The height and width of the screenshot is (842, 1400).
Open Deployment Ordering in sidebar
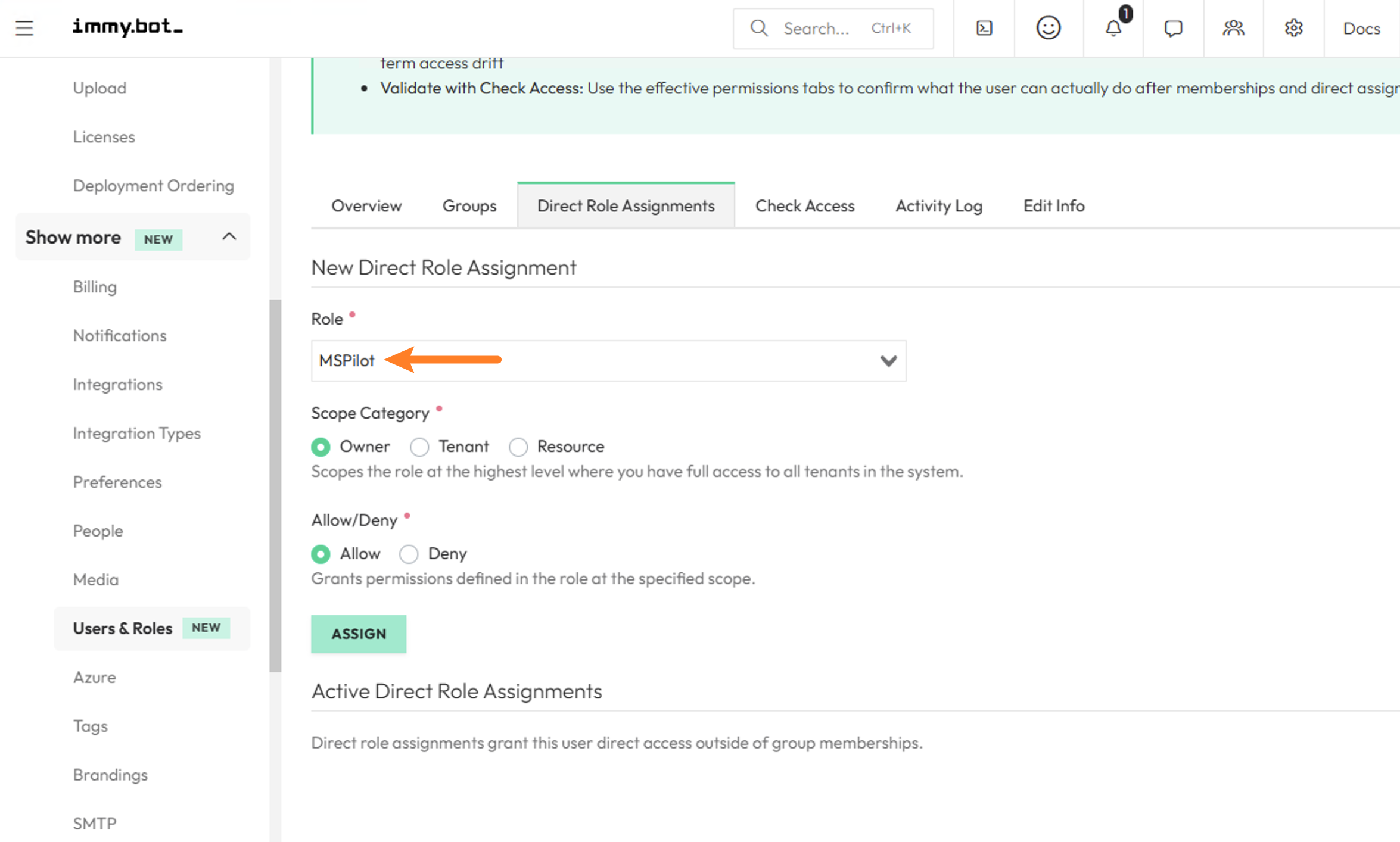[154, 186]
